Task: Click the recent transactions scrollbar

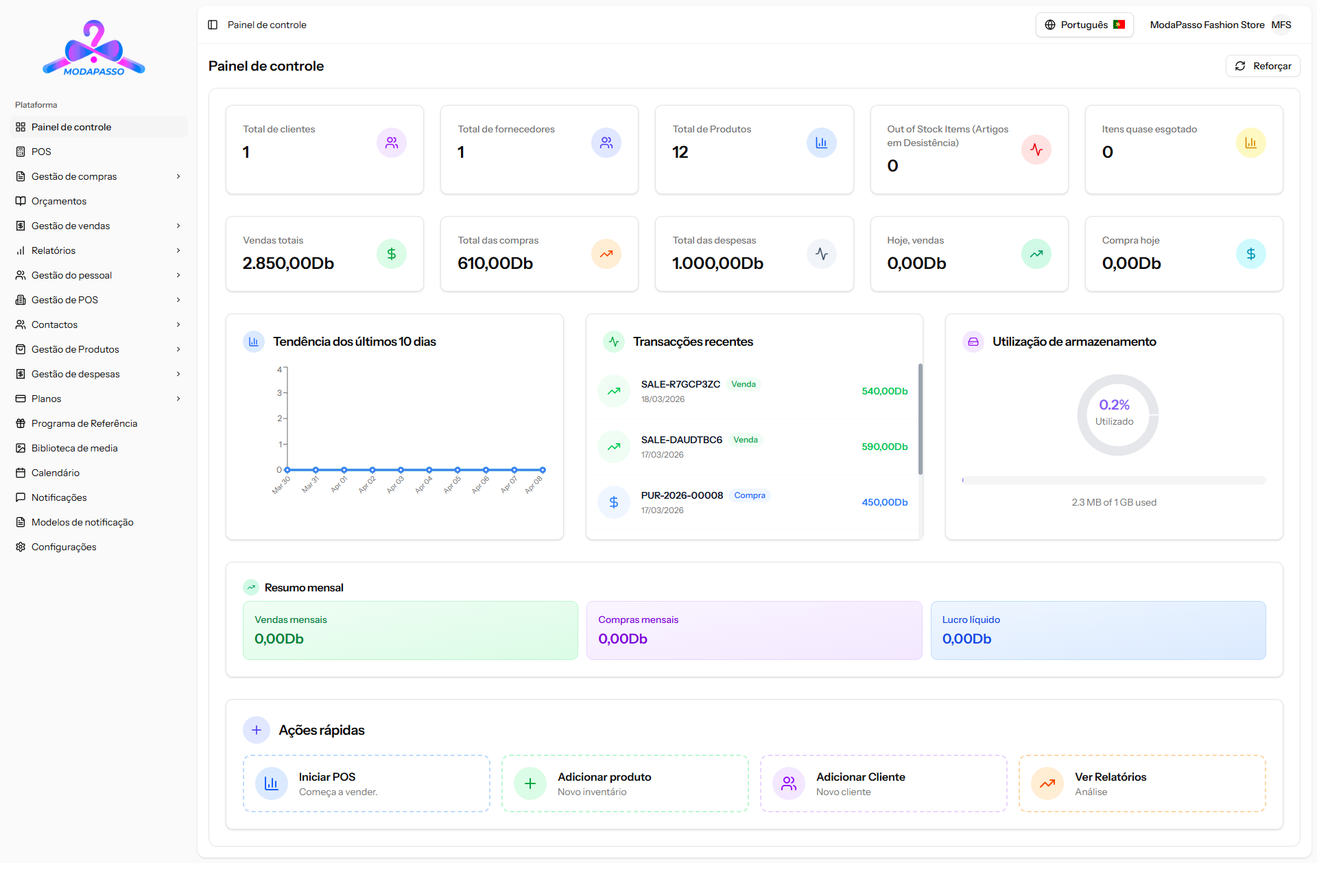Action: click(x=920, y=418)
